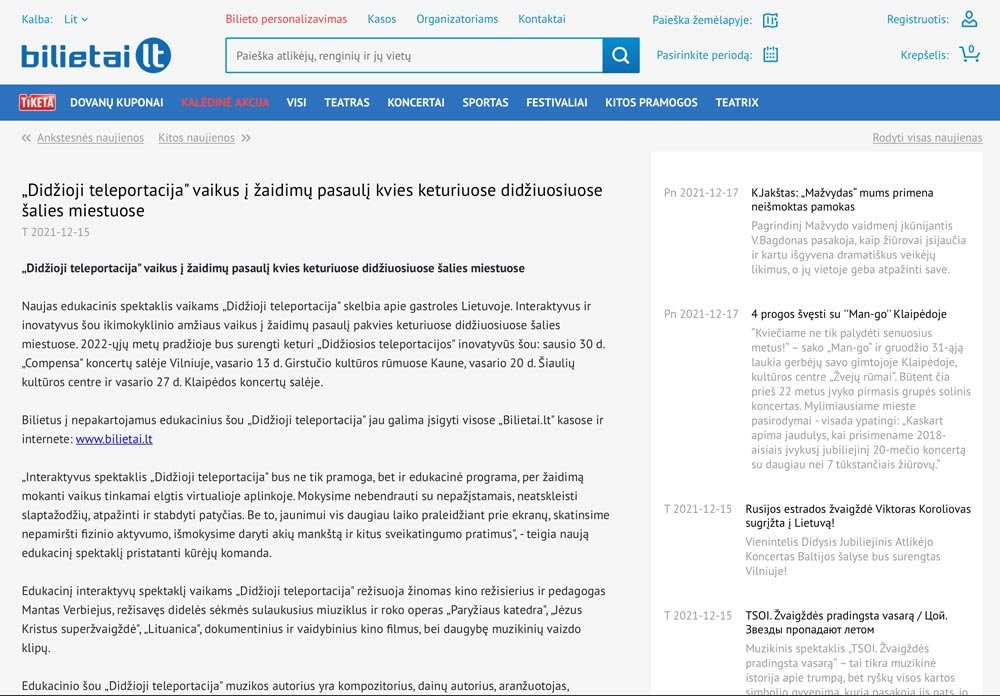Open news item about K.Jakštas Mažvydas

[842, 200]
